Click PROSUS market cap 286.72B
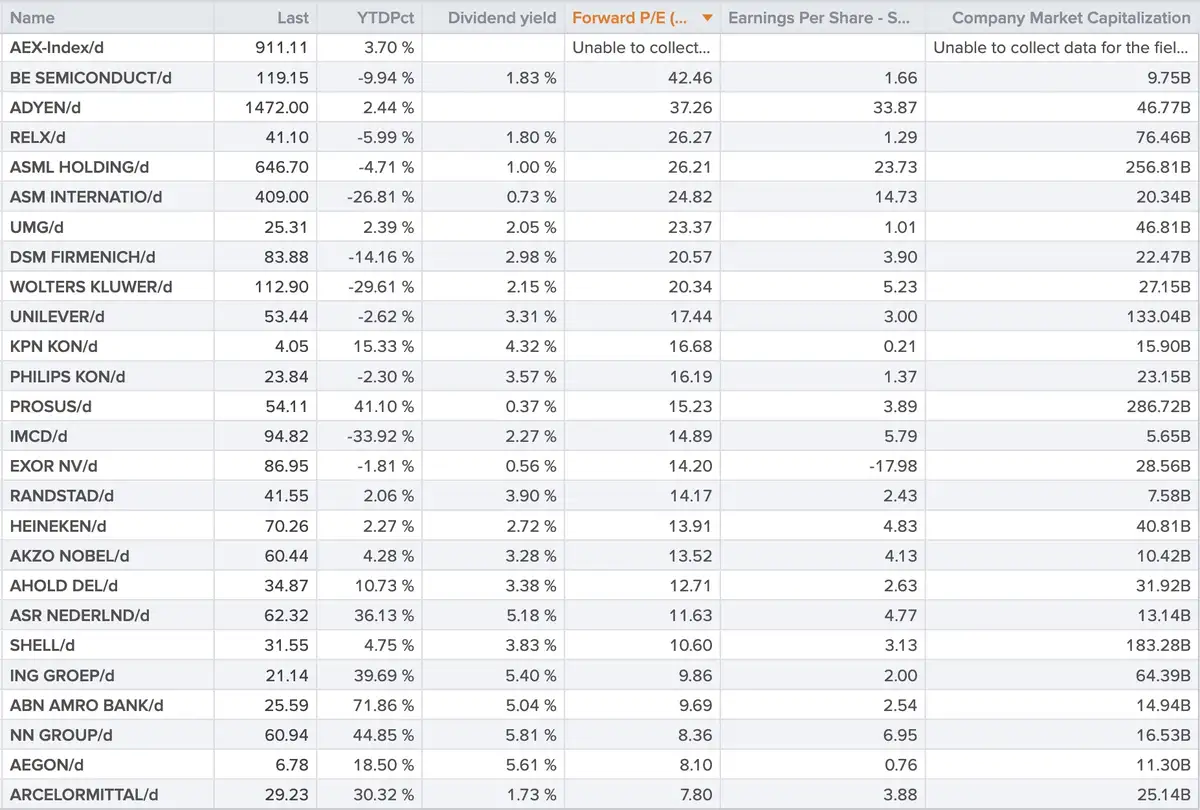The height and width of the screenshot is (810, 1200). pos(1158,407)
